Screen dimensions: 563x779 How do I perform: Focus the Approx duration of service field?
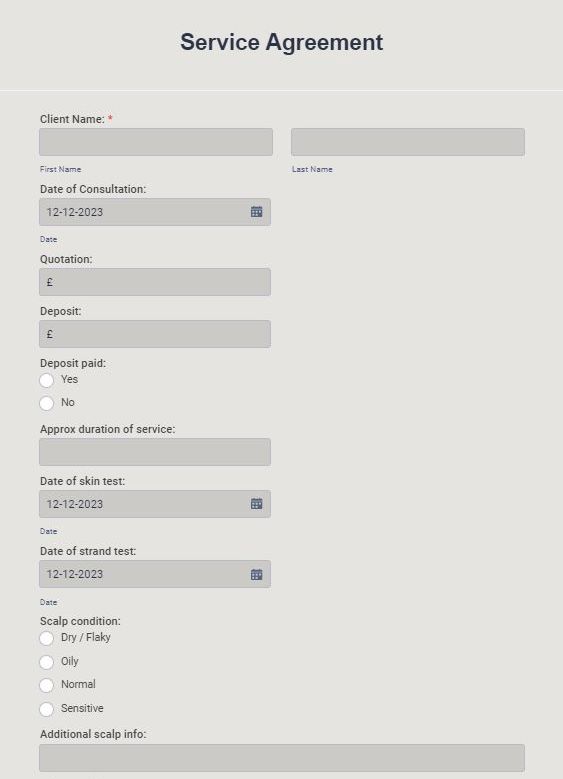tap(155, 452)
